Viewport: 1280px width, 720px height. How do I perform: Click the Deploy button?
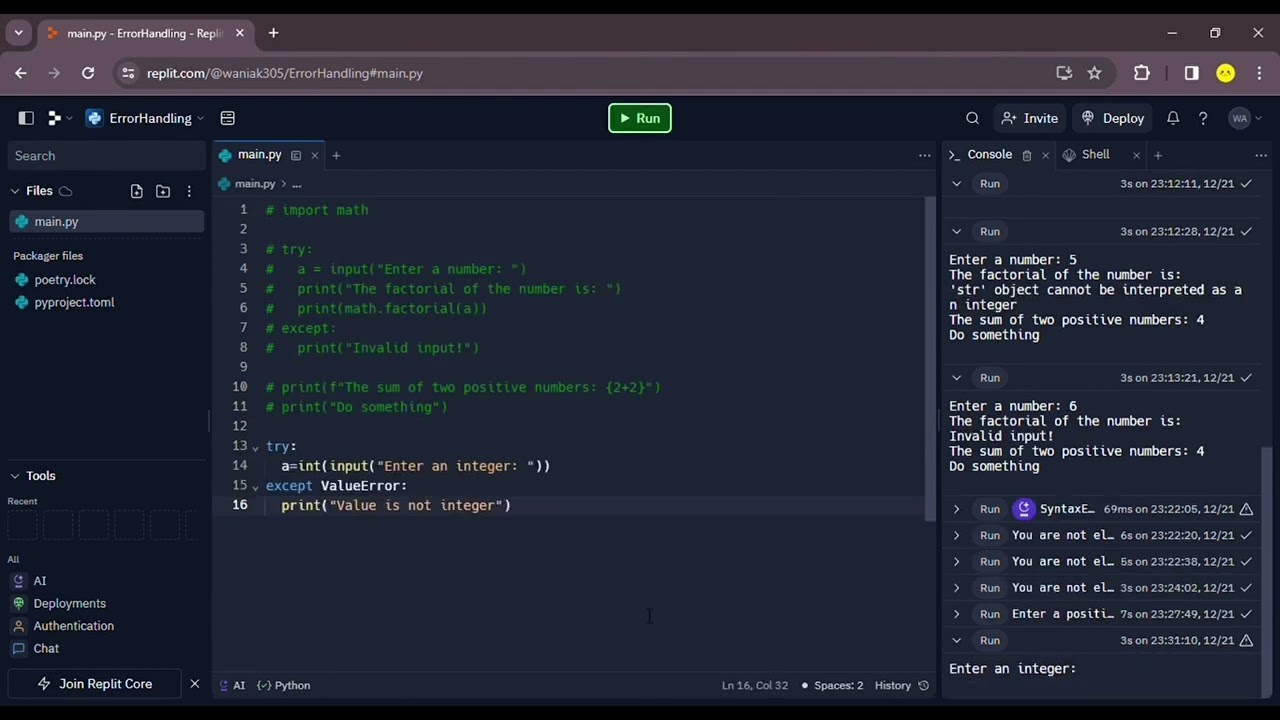click(x=1112, y=118)
